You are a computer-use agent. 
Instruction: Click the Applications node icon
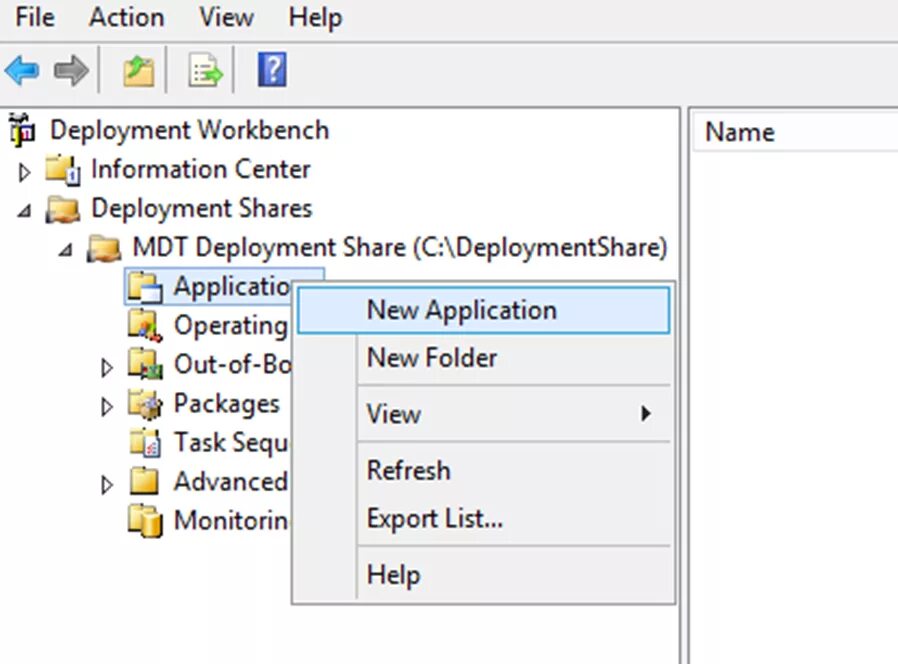pyautogui.click(x=145, y=286)
